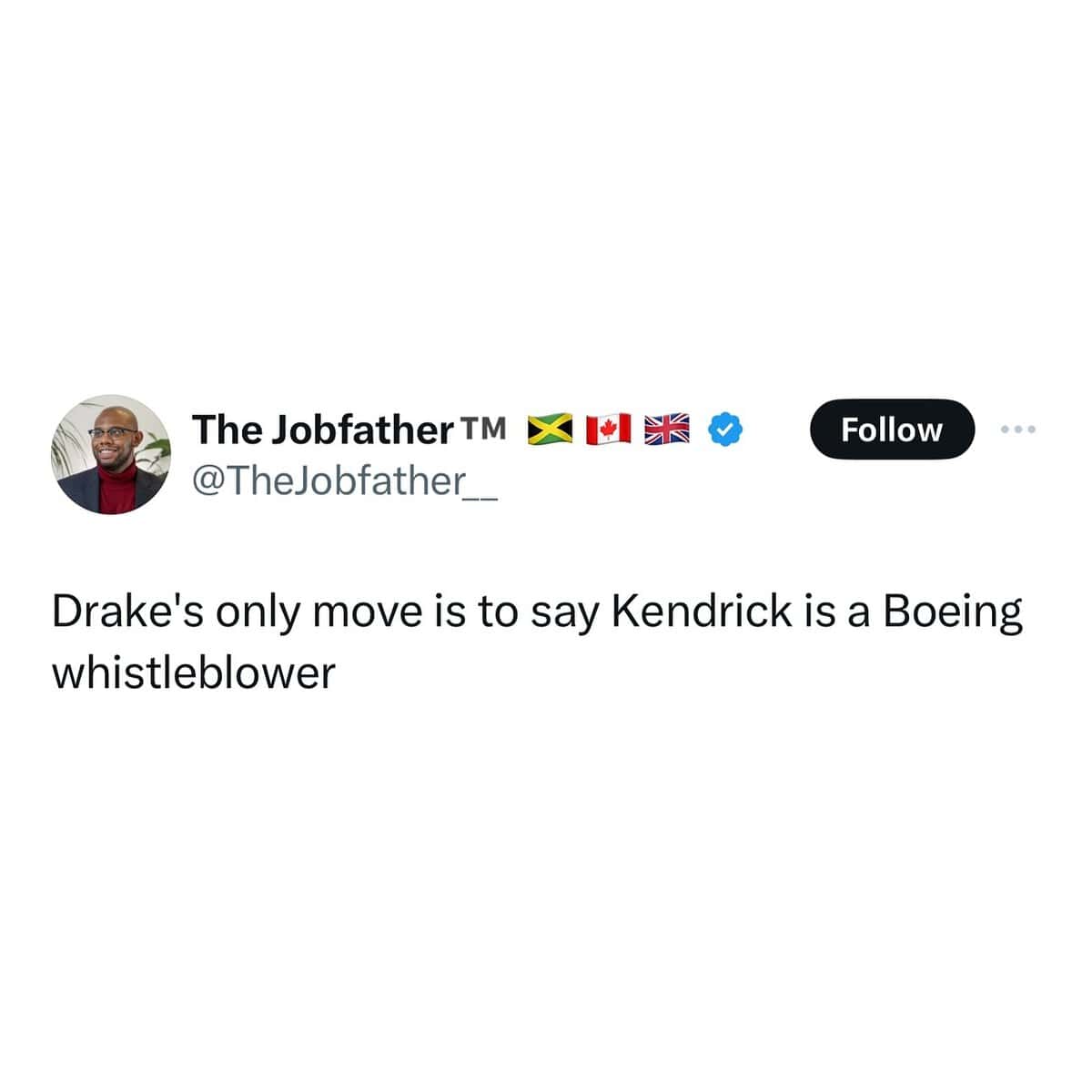
Task: Click the black Follow button
Action: pos(892,430)
